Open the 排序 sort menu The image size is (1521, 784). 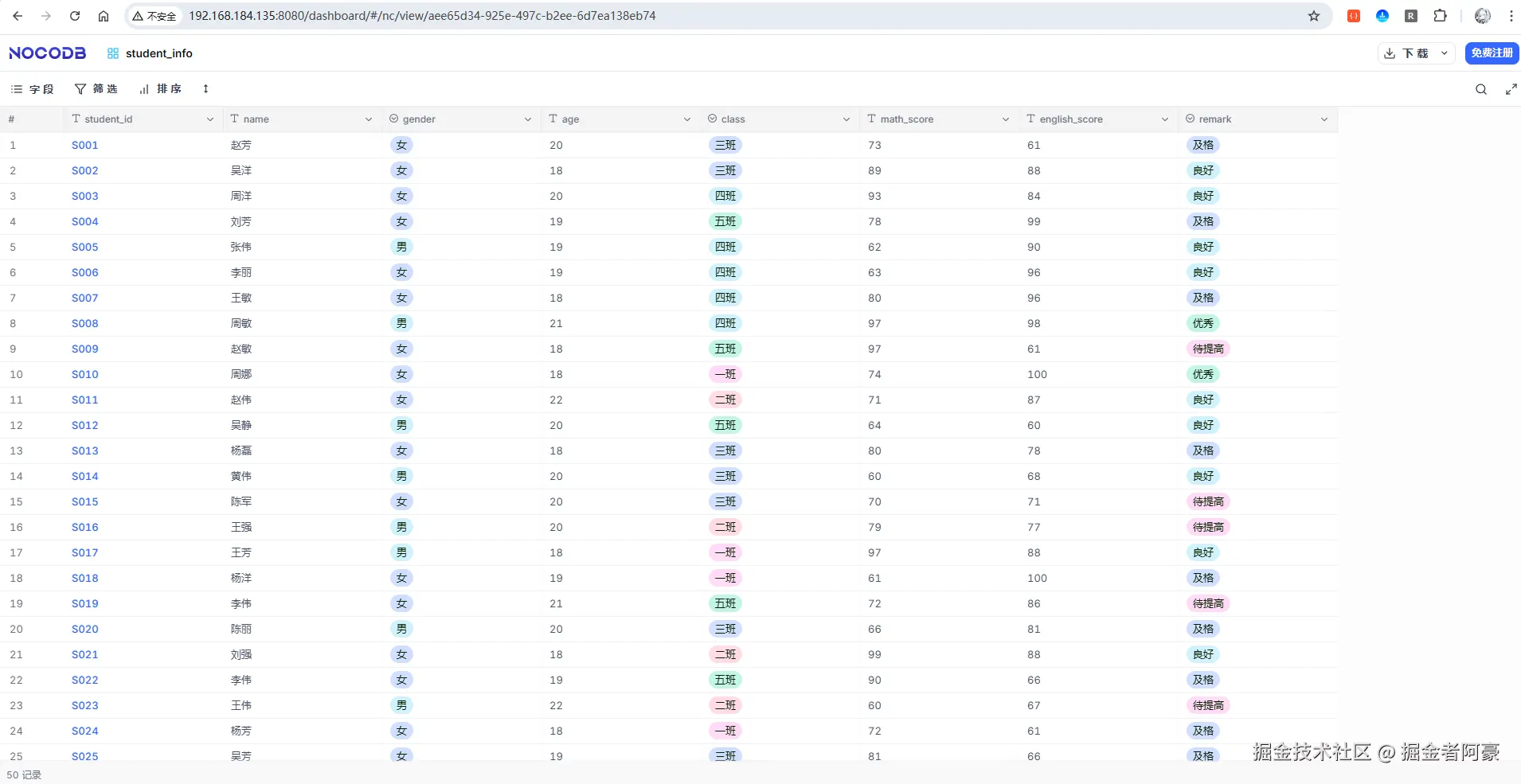(x=160, y=89)
